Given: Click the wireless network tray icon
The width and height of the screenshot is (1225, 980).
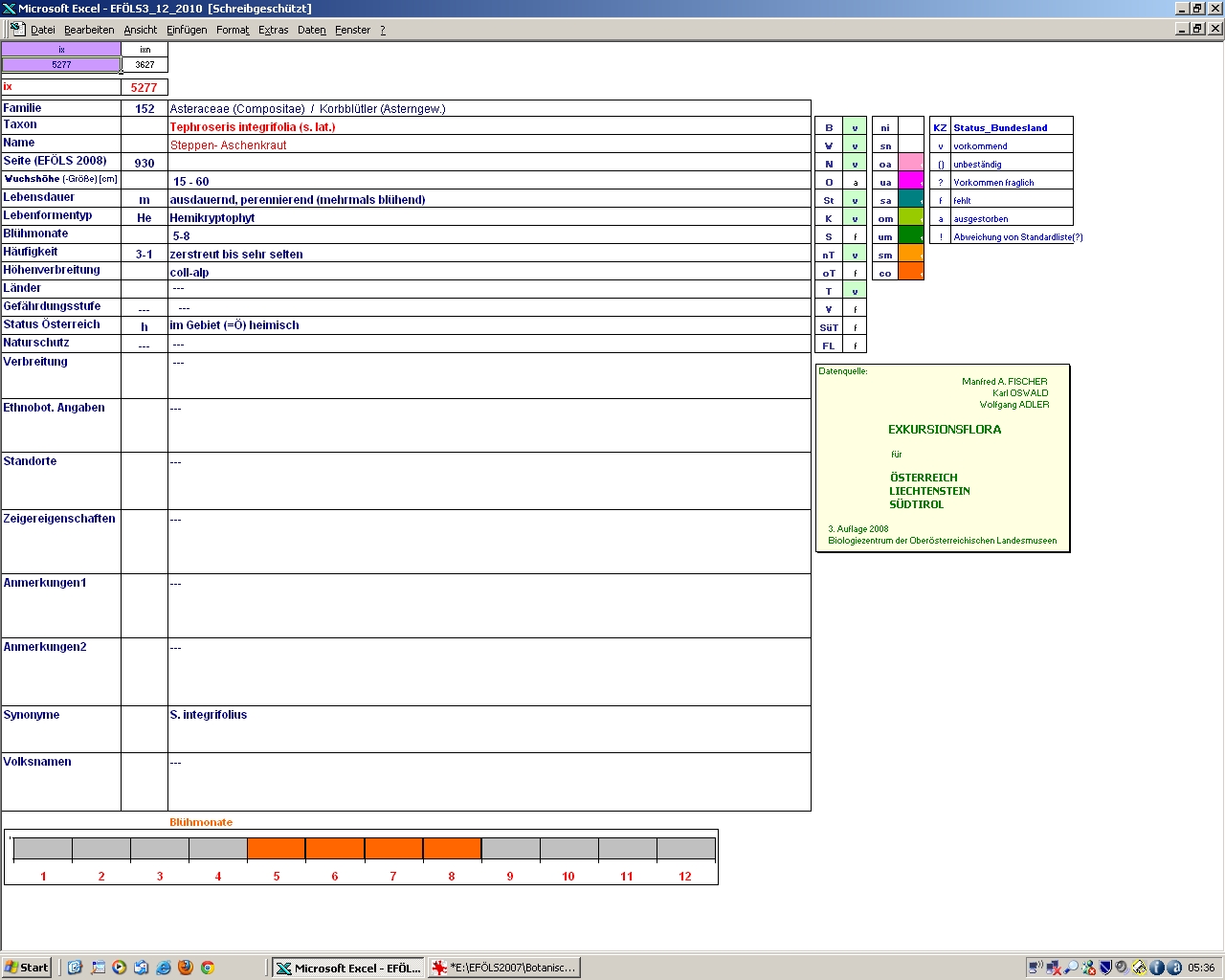Looking at the screenshot, I should pos(1036,968).
